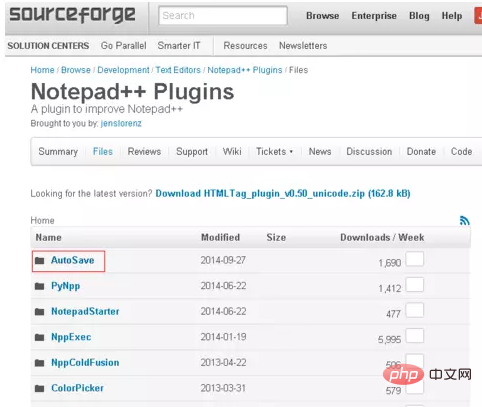The height and width of the screenshot is (407, 482).
Task: Expand the Tickets dropdown menu
Action: (x=274, y=152)
